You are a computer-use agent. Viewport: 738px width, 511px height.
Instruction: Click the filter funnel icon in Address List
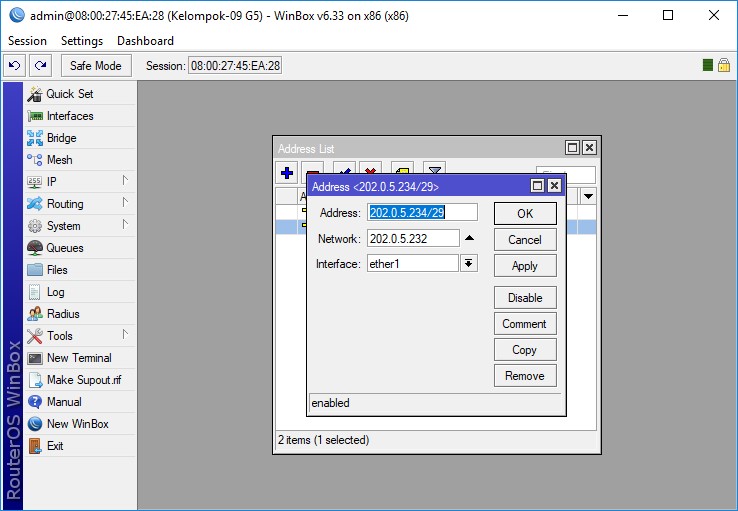[434, 169]
